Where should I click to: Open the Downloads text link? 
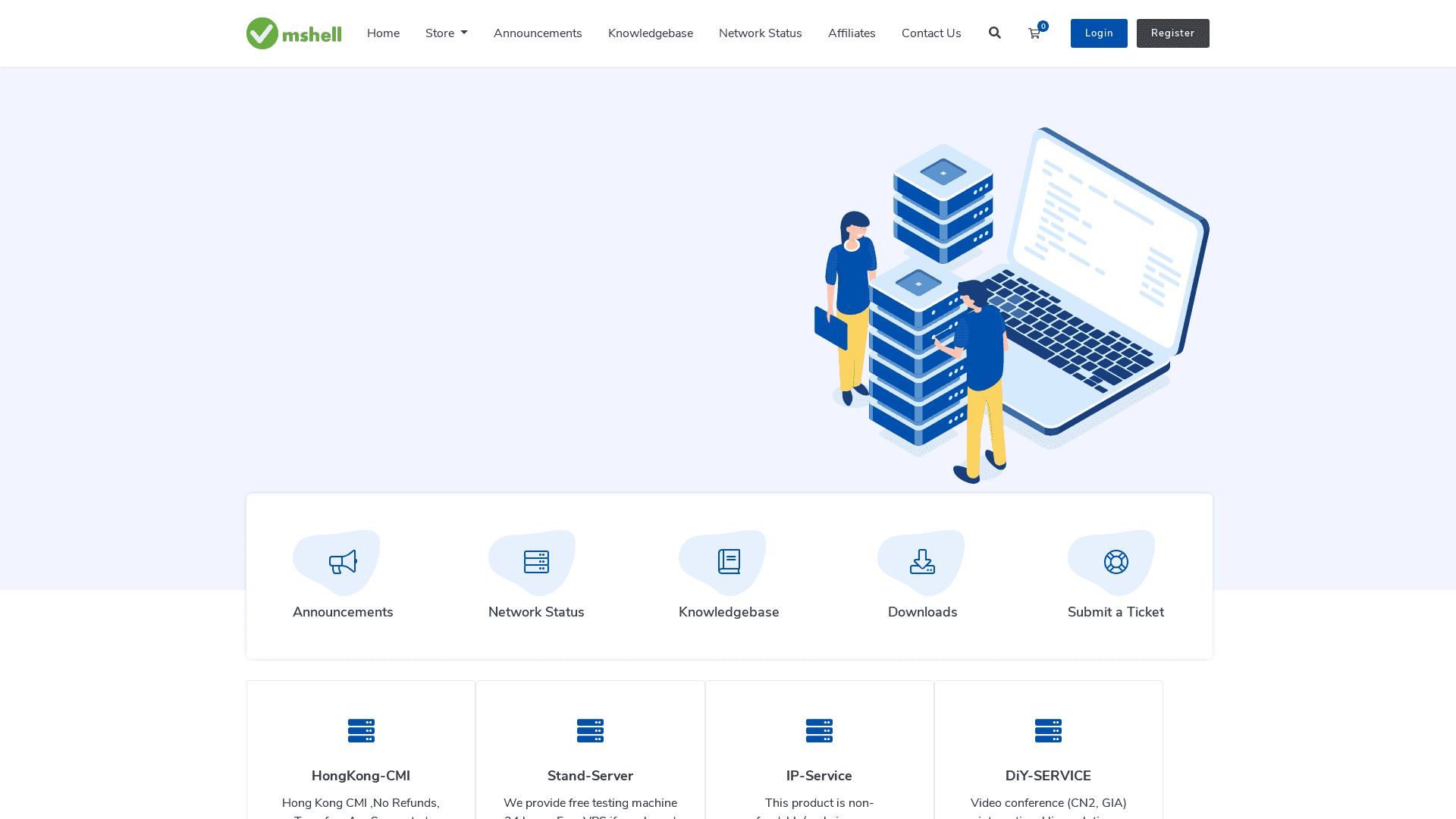(922, 612)
